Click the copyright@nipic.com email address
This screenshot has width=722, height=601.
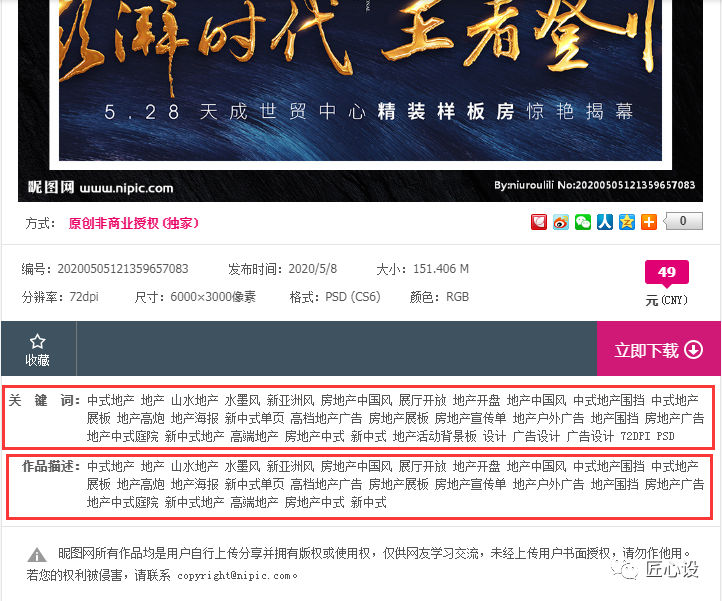point(234,575)
